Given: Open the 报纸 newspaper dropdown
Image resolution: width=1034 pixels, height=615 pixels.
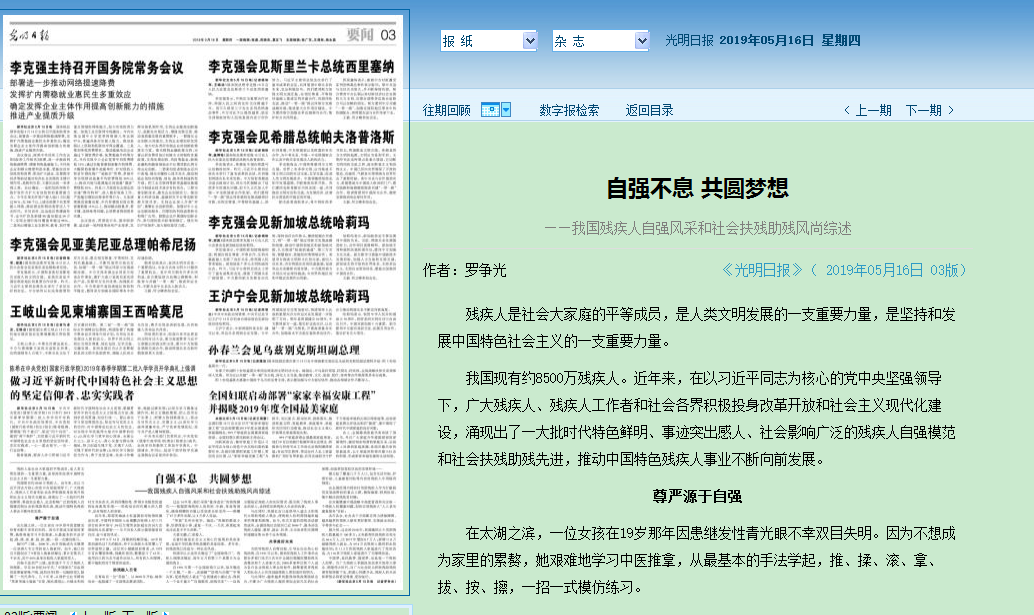Looking at the screenshot, I should click(x=489, y=41).
